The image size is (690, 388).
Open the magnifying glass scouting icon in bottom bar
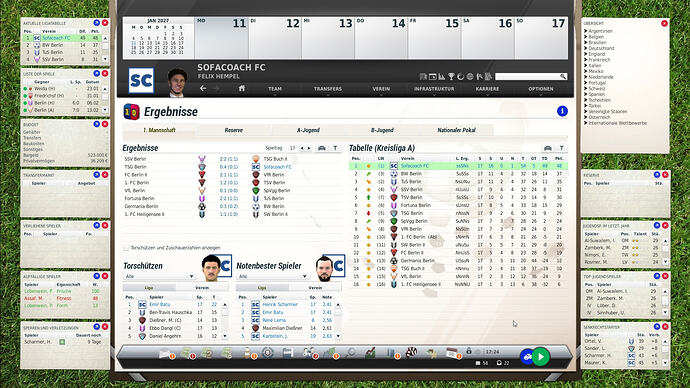(350, 353)
